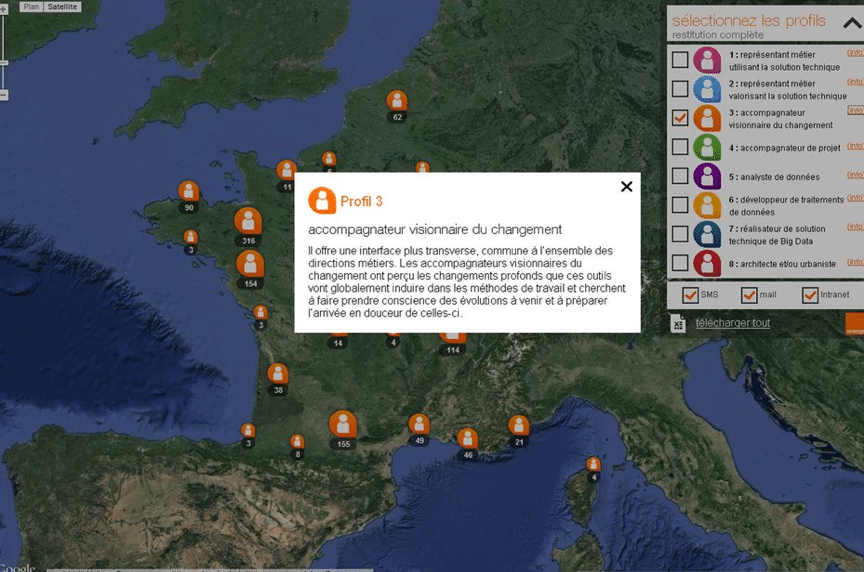Close the Profil 3 popup

pyautogui.click(x=626, y=186)
